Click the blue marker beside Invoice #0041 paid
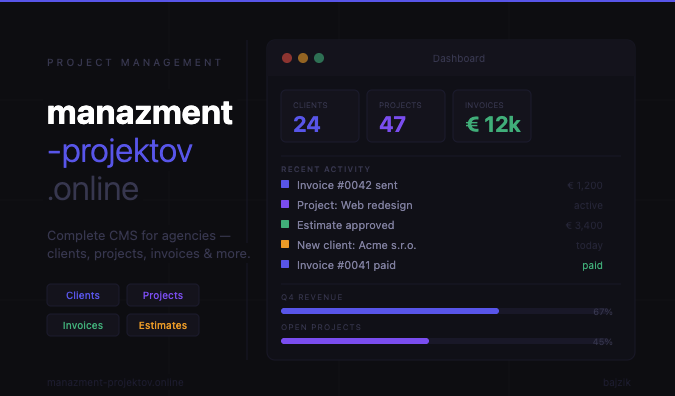This screenshot has height=396, width=675. point(285,264)
